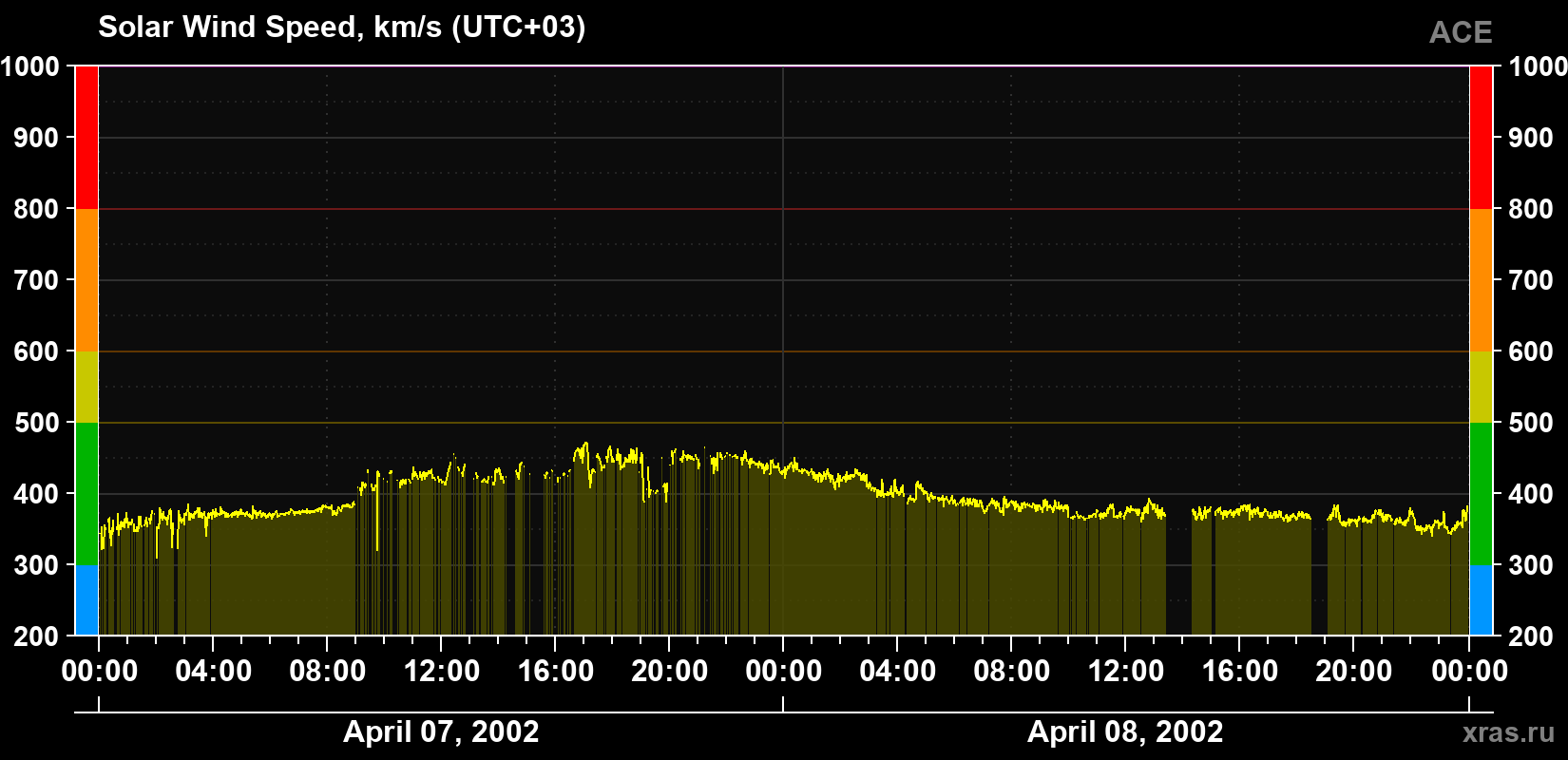Screen dimensions: 1568x760
Task: Click the 800 label on left axis
Action: click(37, 209)
